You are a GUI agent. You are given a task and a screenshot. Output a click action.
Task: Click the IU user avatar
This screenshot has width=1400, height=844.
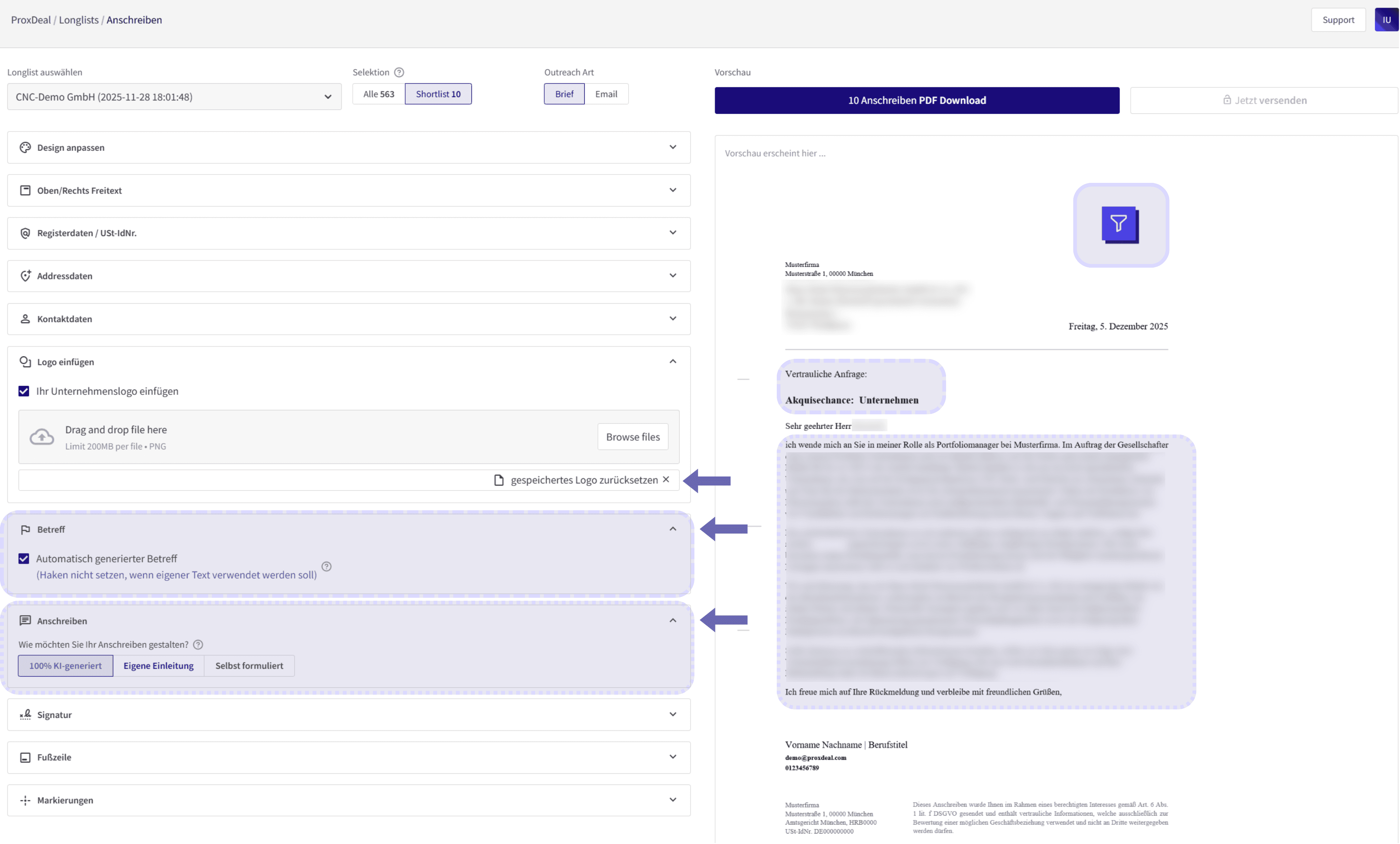[1386, 20]
